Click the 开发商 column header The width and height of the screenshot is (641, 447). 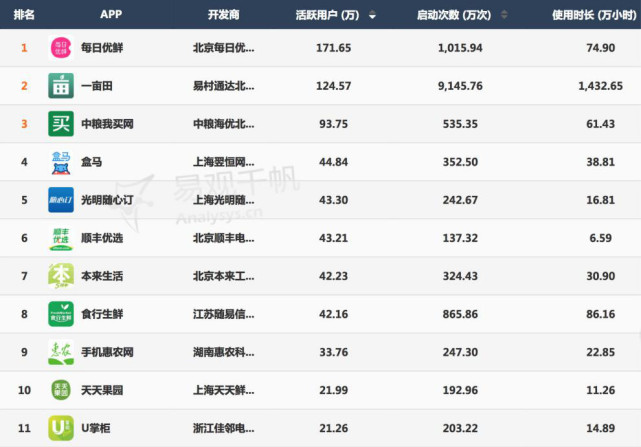(223, 15)
